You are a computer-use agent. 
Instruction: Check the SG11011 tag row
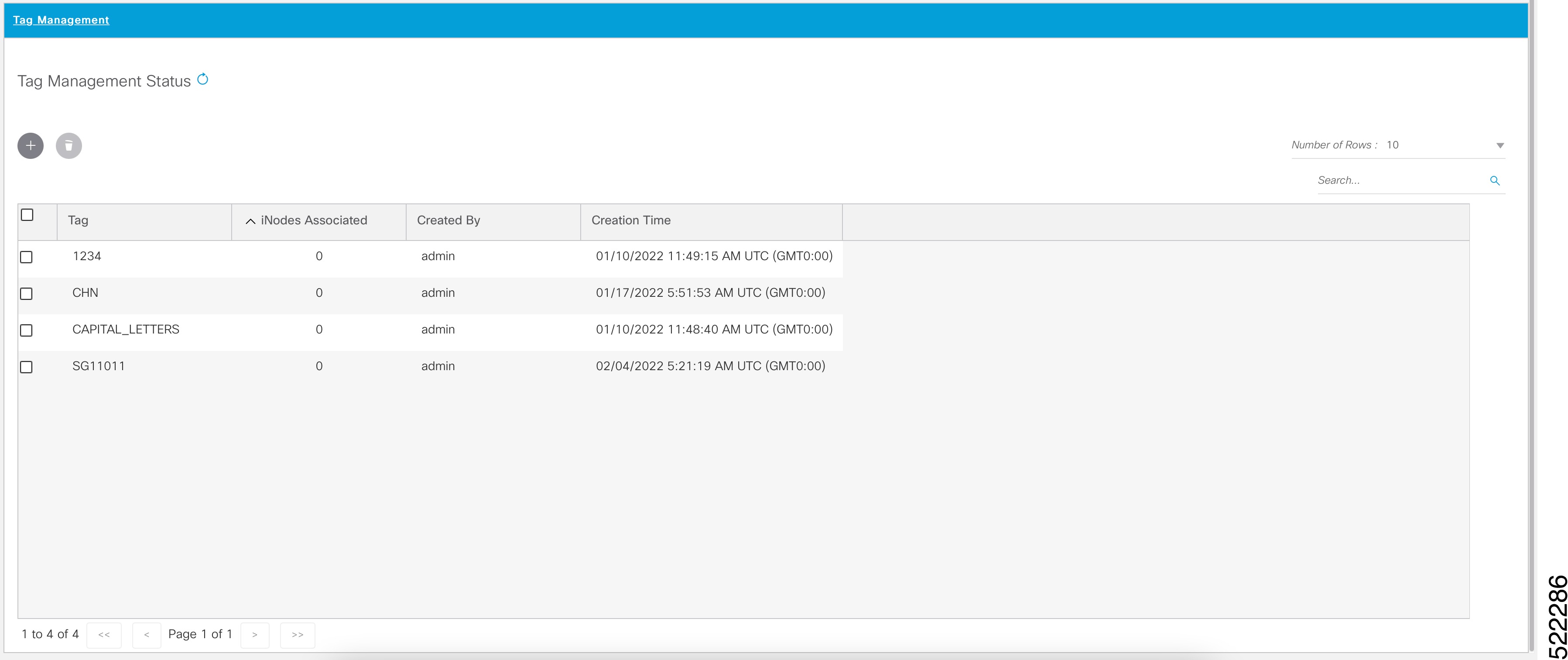pyautogui.click(x=27, y=367)
